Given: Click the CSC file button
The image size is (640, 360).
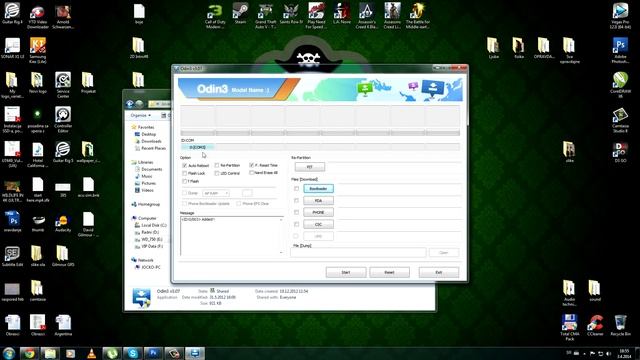Looking at the screenshot, I should tap(318, 224).
